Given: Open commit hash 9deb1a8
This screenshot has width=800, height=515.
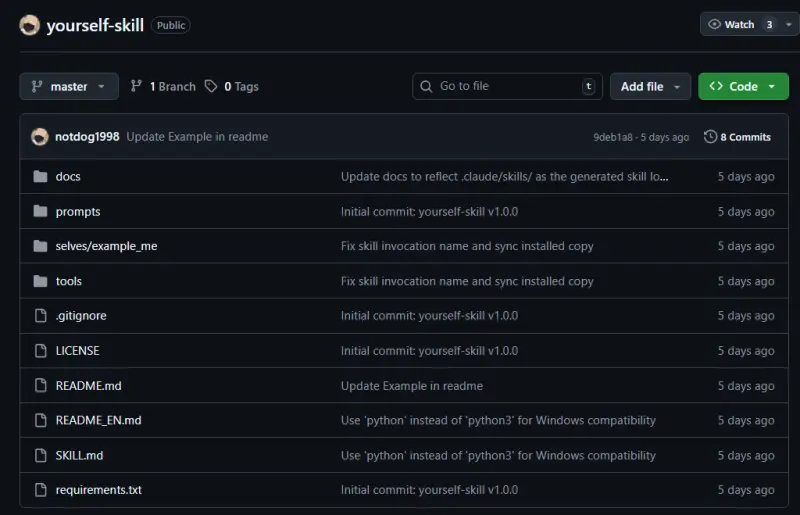Looking at the screenshot, I should pyautogui.click(x=613, y=137).
